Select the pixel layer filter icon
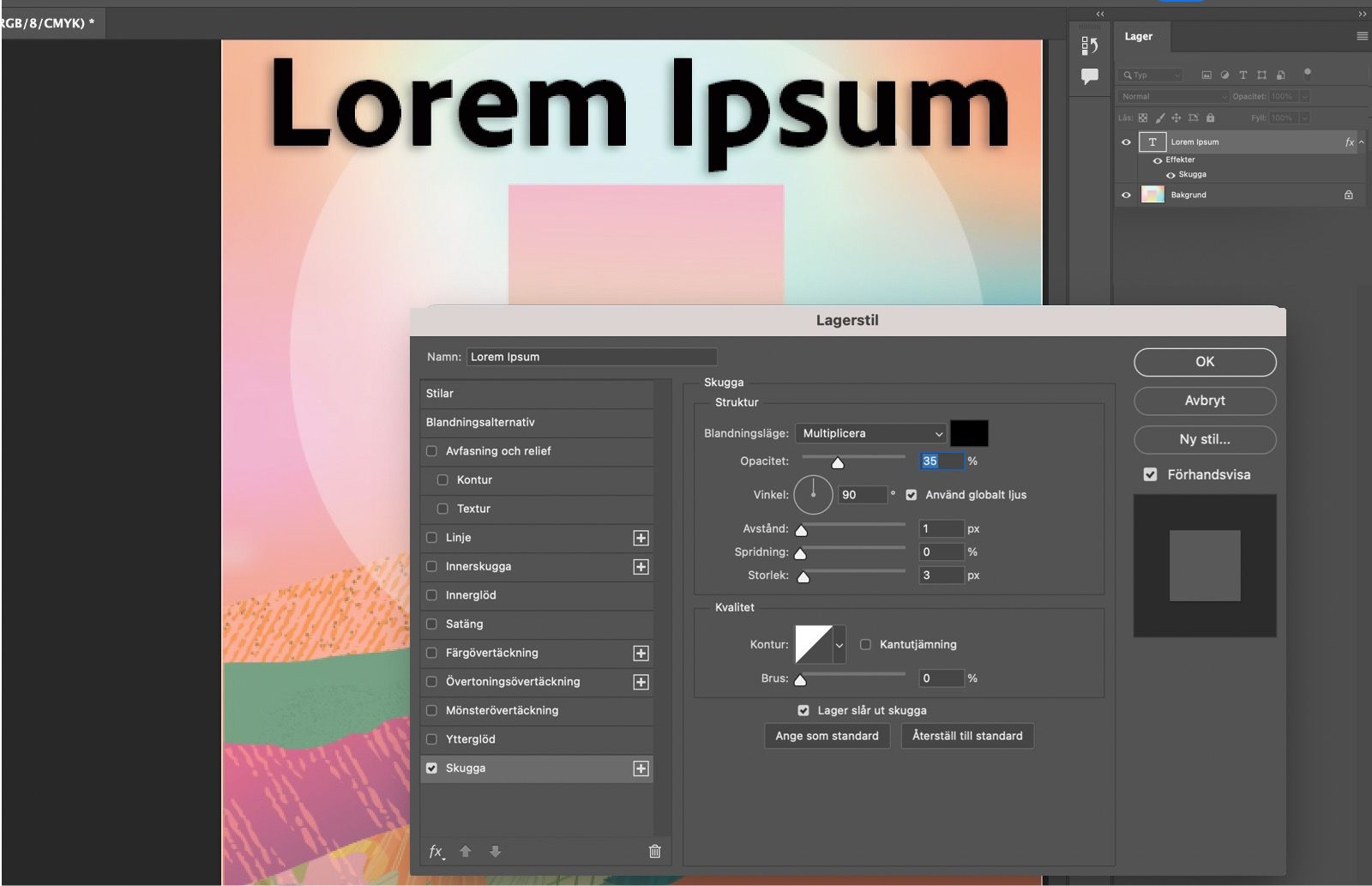The height and width of the screenshot is (886, 1372). pyautogui.click(x=1207, y=75)
